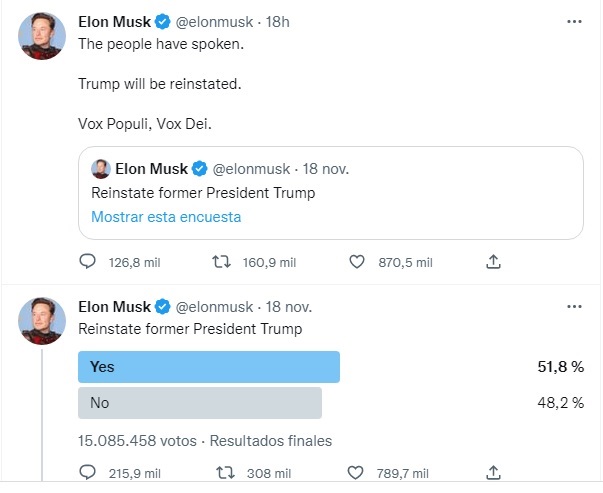The image size is (603, 493).
Task: Open more options menu on poll tweet
Action: point(574,306)
